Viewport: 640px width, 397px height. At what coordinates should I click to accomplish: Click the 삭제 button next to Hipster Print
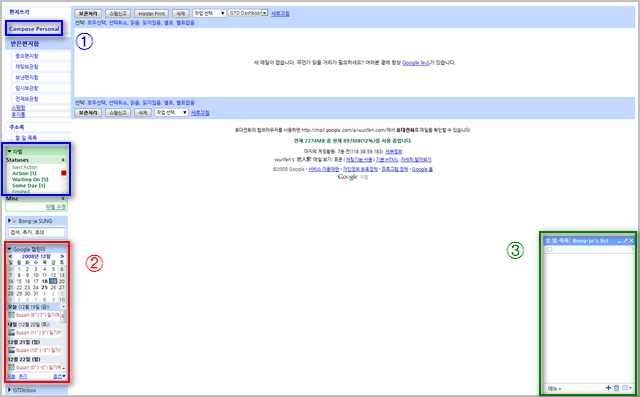pyautogui.click(x=180, y=13)
